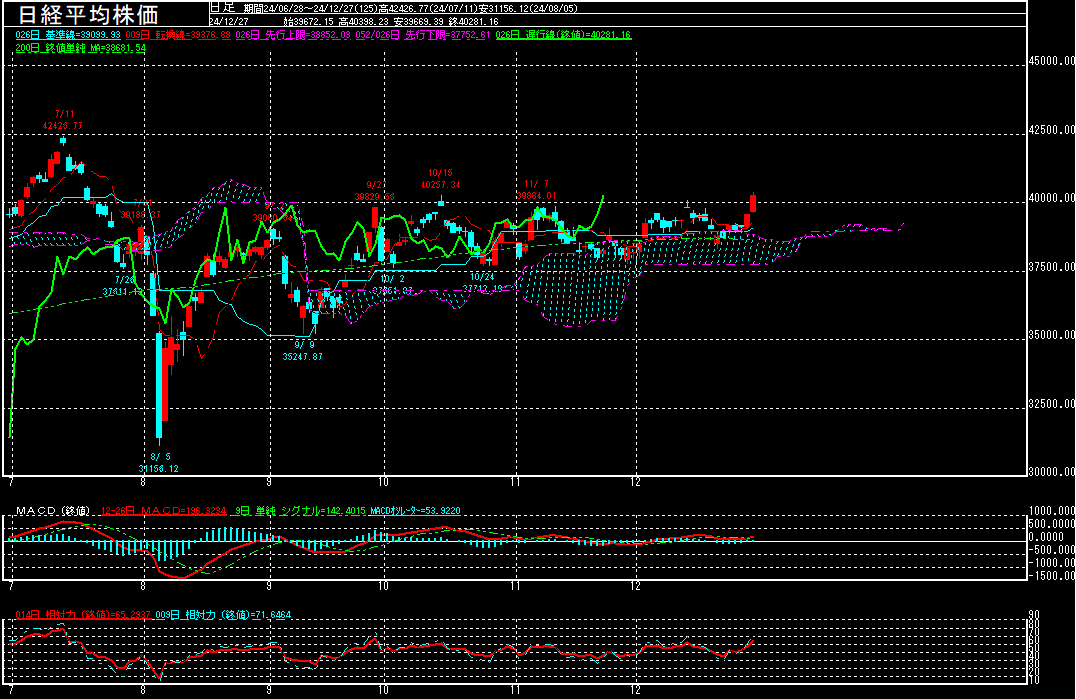Click month 12 on main chart axis
Image resolution: width=1076 pixels, height=699 pixels.
click(635, 482)
